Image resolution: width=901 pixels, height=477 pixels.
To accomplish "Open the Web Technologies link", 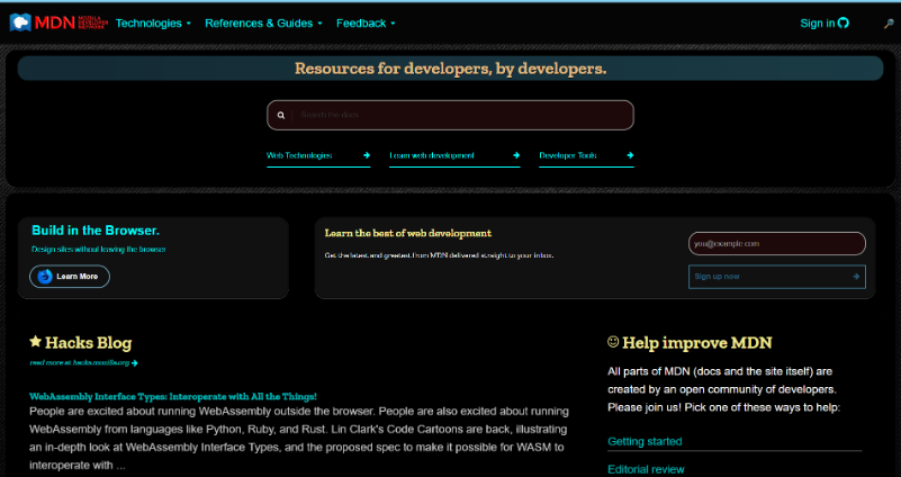I will coord(318,156).
